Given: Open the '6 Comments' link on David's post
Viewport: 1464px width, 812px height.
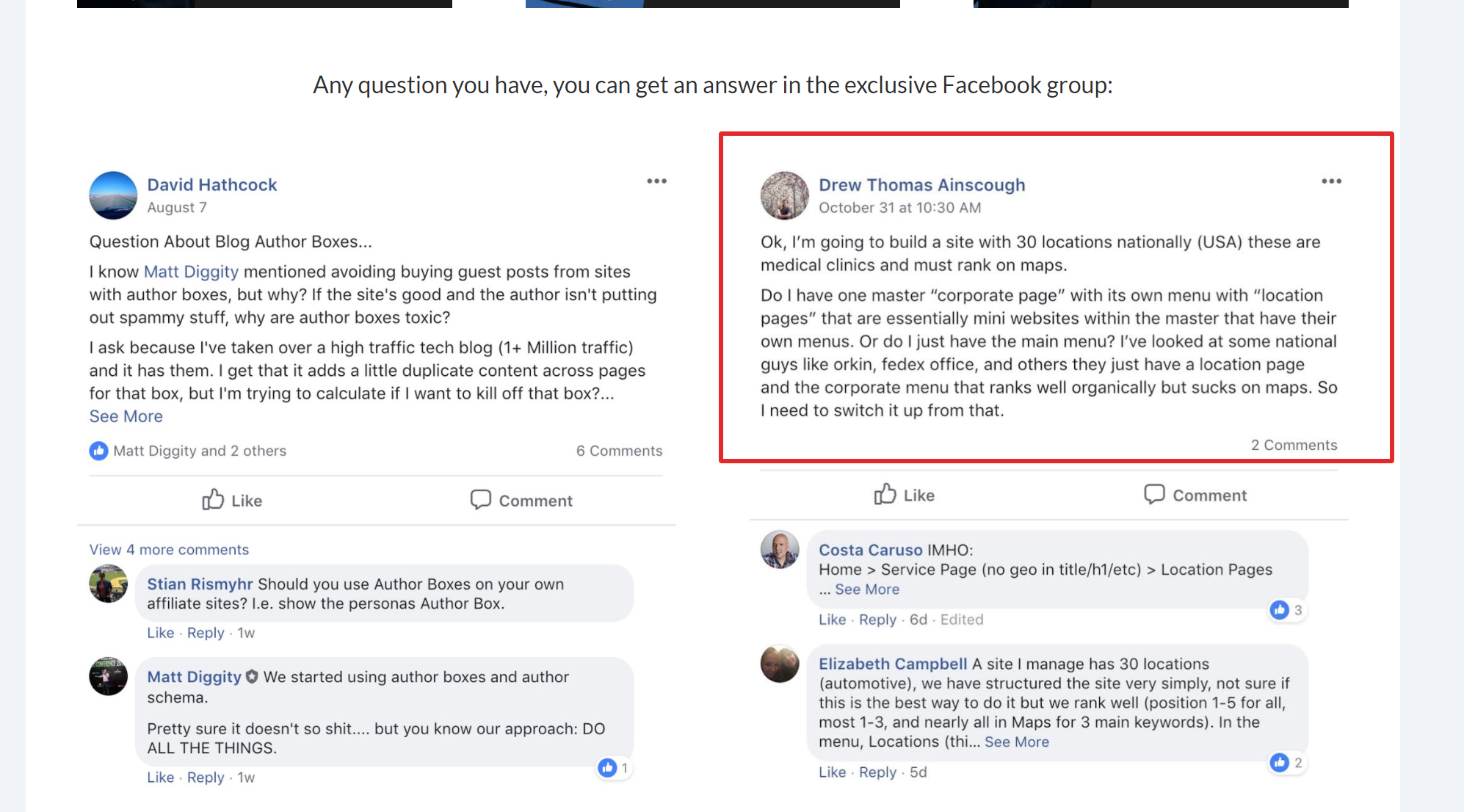Looking at the screenshot, I should [x=619, y=450].
